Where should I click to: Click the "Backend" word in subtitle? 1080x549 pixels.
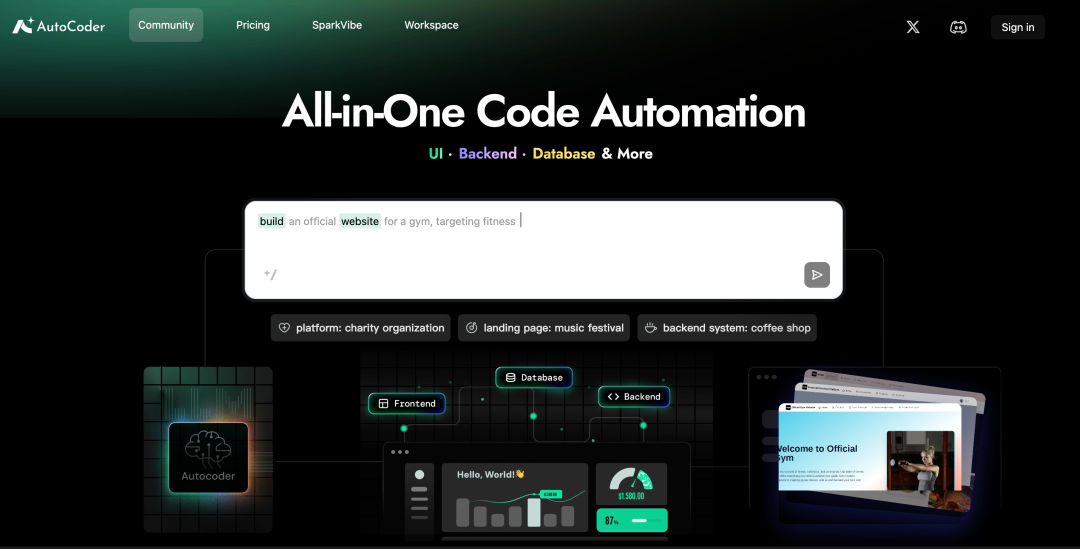point(488,154)
